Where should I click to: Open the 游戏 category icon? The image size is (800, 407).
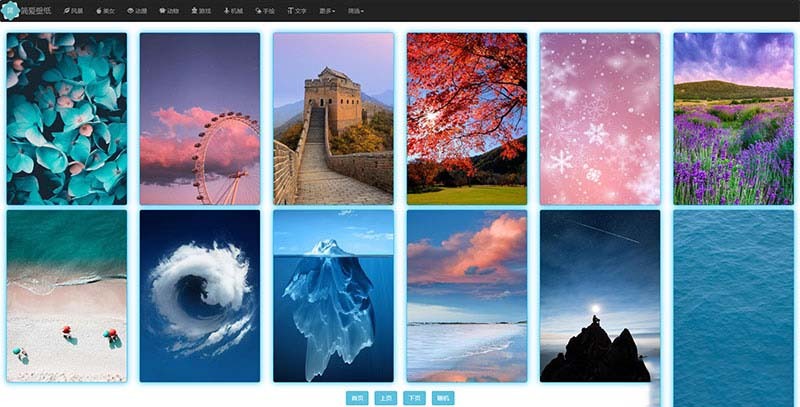coord(201,10)
